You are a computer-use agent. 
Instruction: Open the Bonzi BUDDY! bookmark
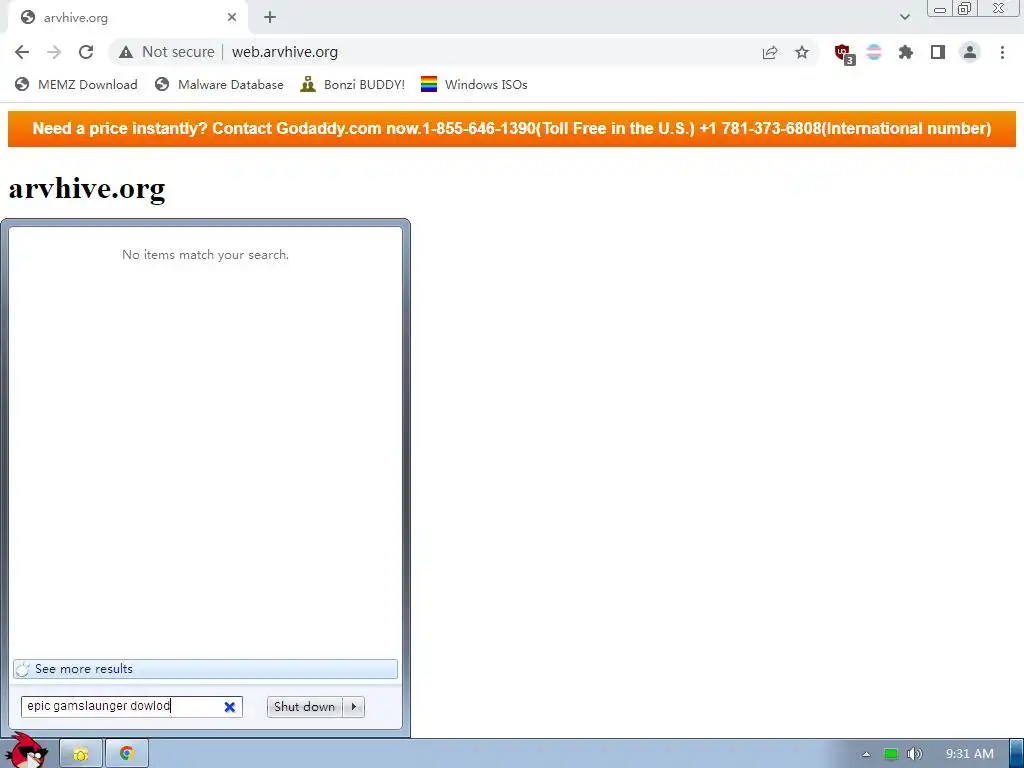click(353, 85)
